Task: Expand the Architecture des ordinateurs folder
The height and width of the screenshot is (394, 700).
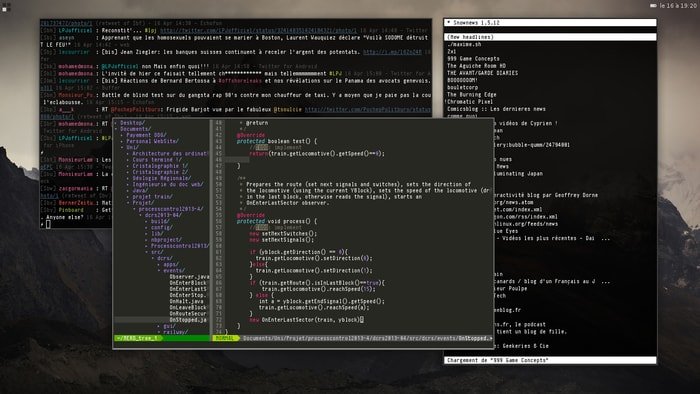Action: [x=170, y=153]
